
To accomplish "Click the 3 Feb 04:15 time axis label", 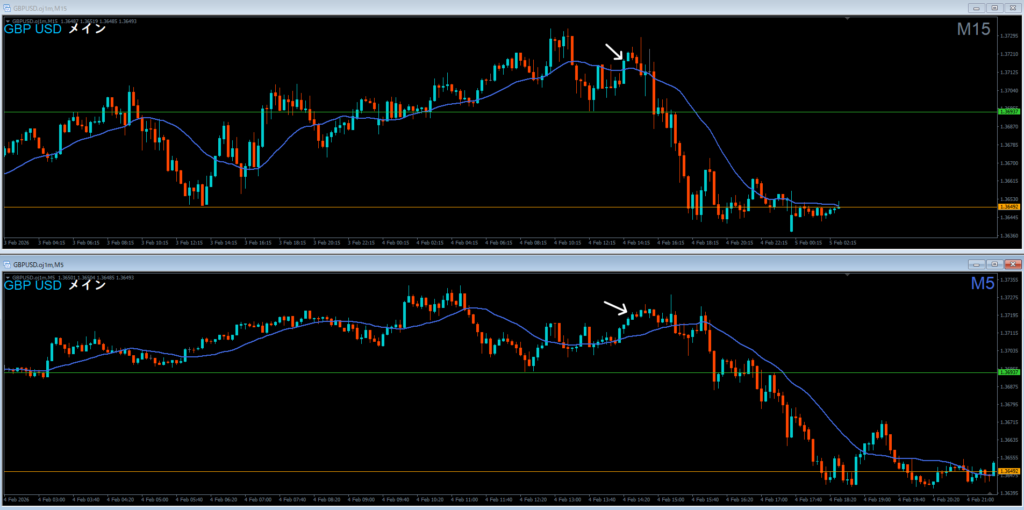I will [x=52, y=243].
